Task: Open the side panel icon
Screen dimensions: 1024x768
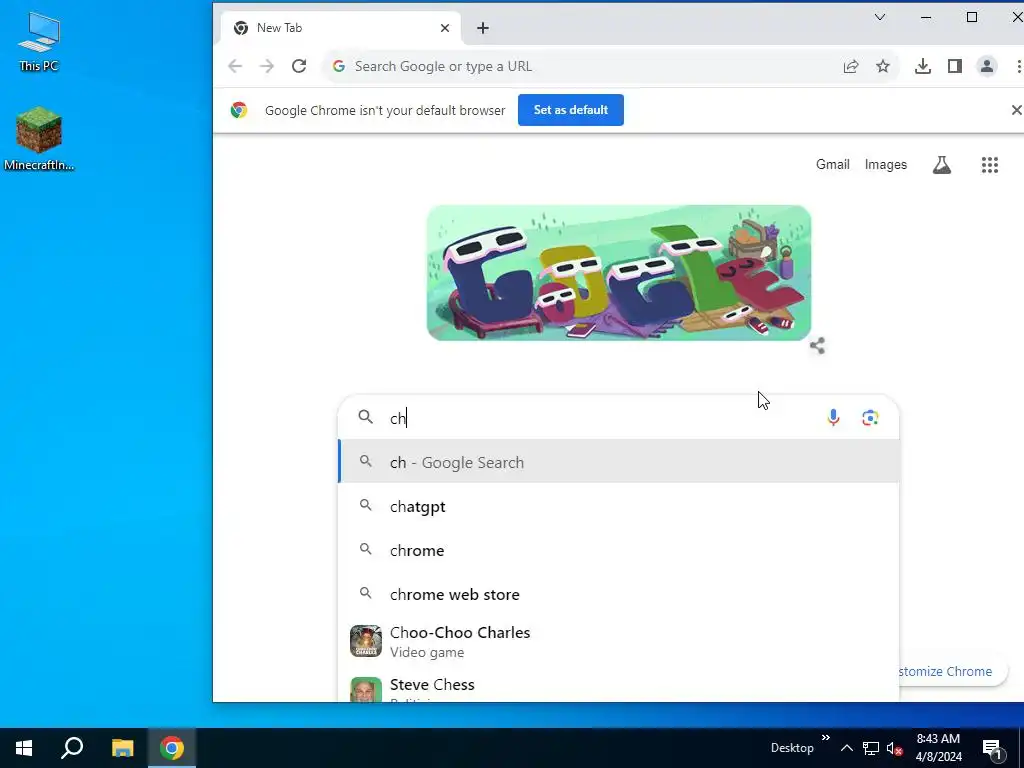Action: (x=955, y=66)
